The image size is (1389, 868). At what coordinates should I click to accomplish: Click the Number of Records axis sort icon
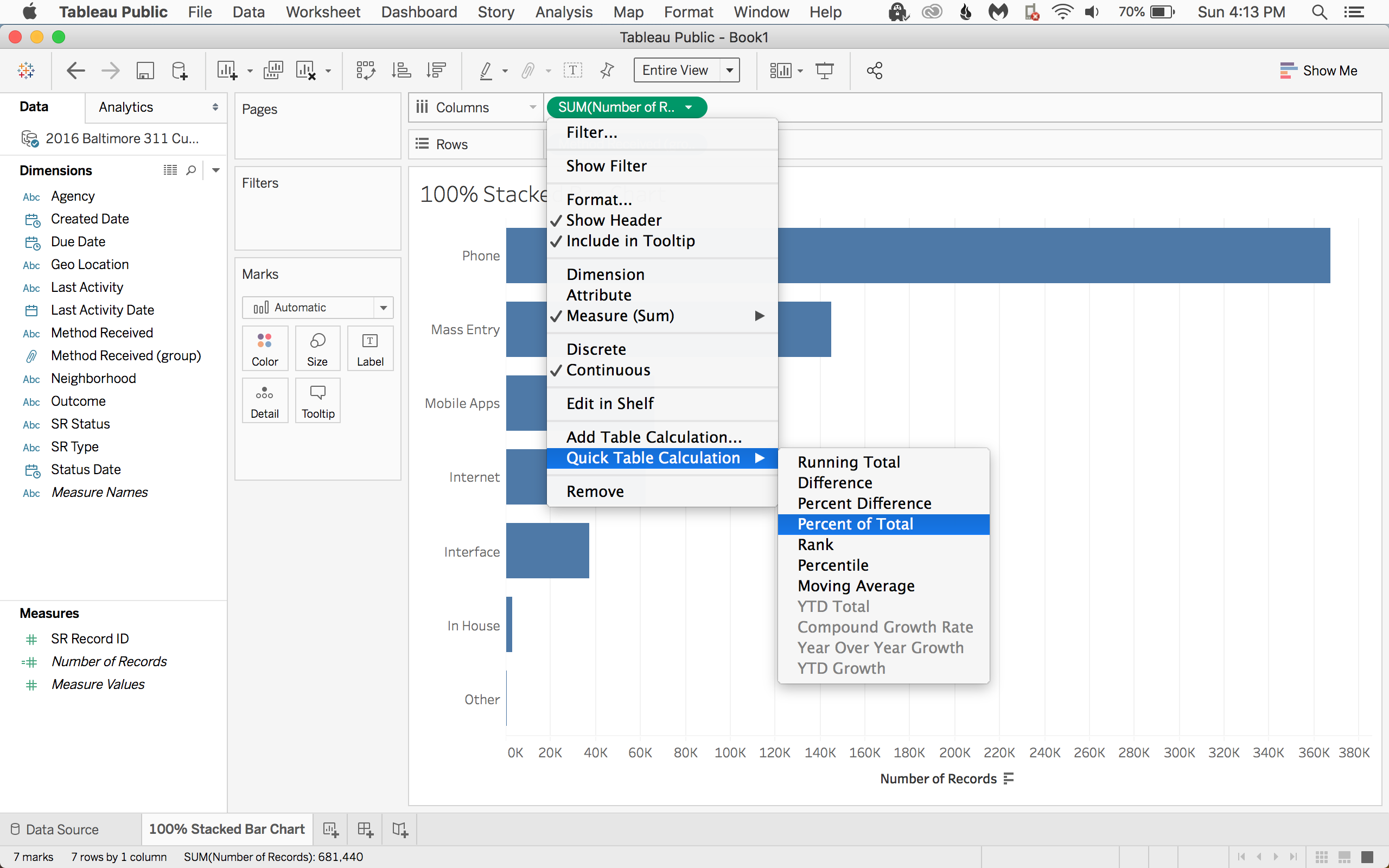1009,779
